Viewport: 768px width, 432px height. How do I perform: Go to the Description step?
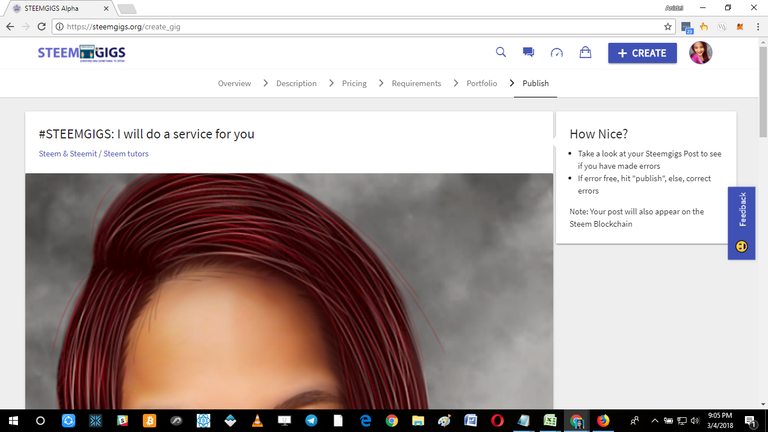click(x=296, y=83)
